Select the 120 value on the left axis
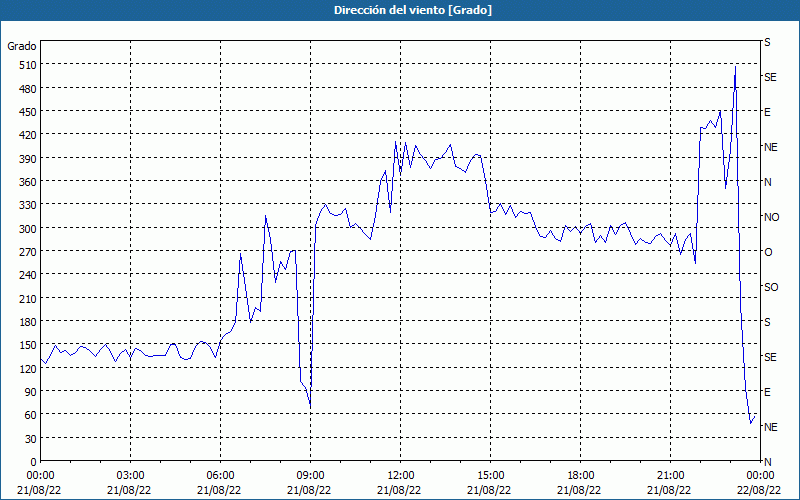 28,368
